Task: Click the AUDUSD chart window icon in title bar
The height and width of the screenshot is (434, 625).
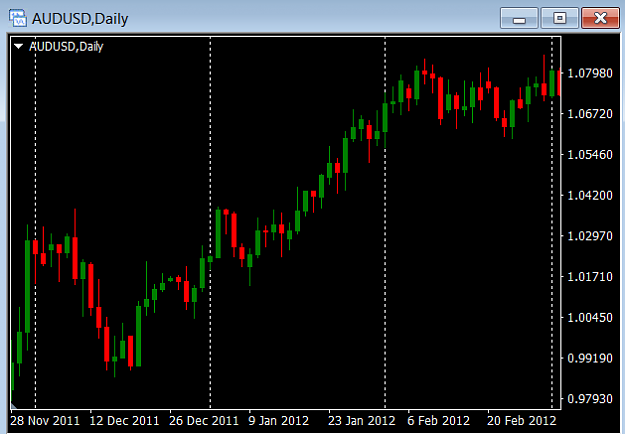Action: point(18,18)
